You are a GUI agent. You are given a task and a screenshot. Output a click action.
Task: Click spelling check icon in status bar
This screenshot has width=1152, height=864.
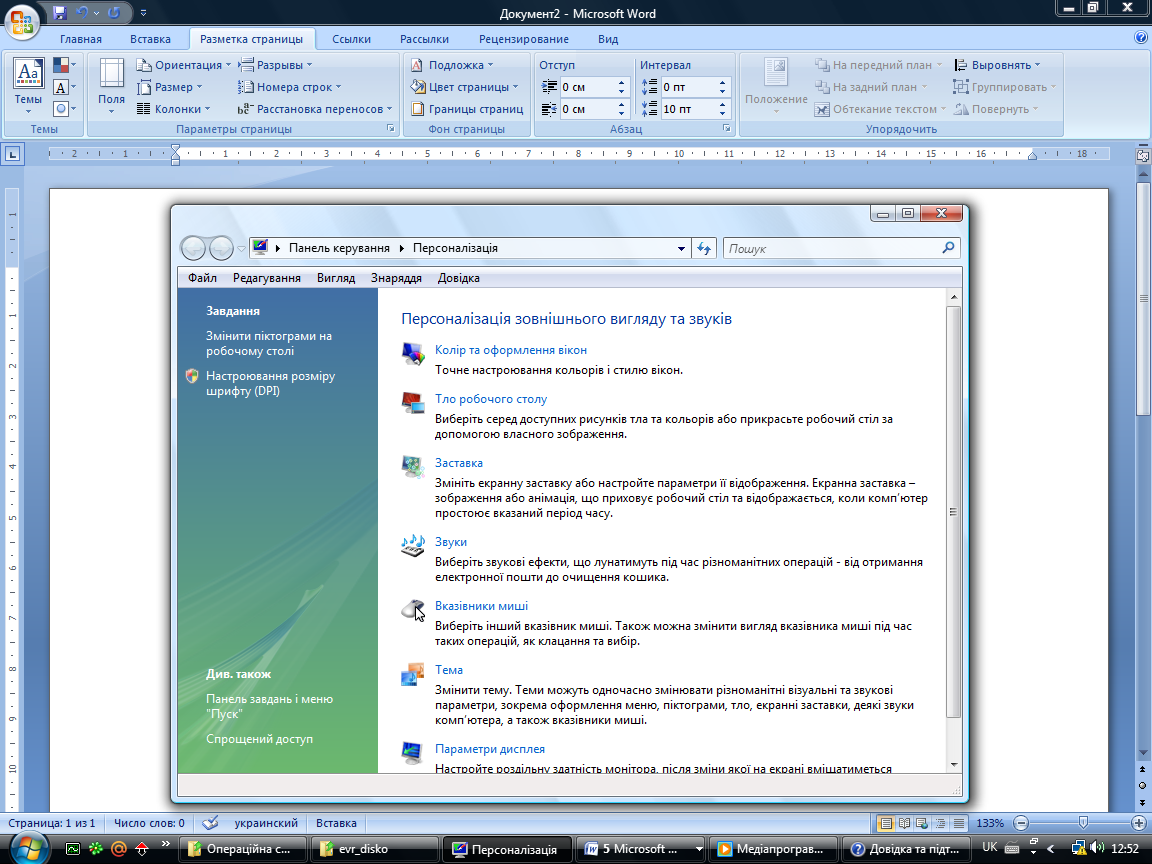click(x=210, y=823)
